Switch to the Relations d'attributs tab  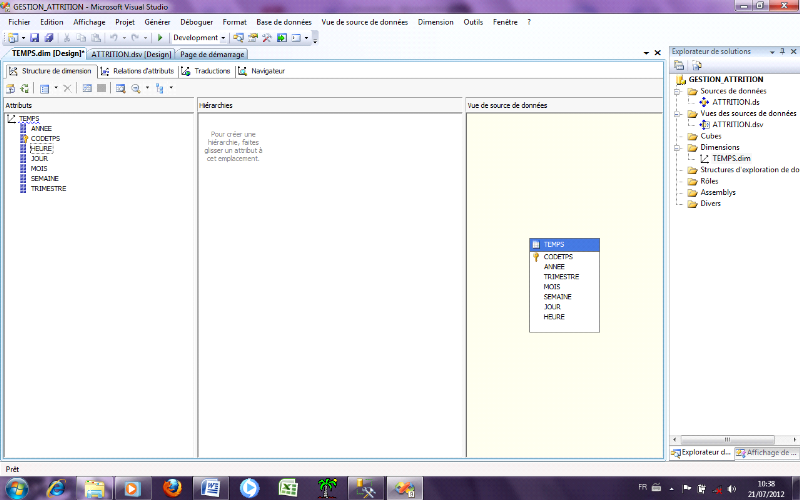point(138,71)
